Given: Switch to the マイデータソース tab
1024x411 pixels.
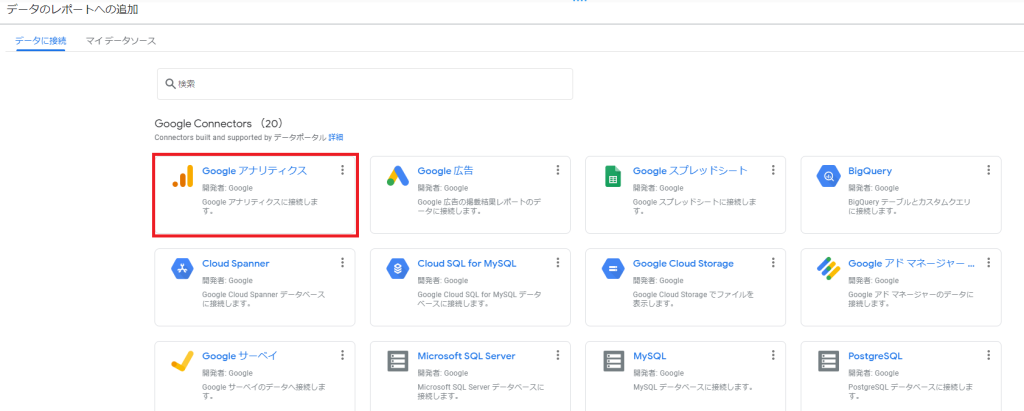Looking at the screenshot, I should tap(121, 41).
